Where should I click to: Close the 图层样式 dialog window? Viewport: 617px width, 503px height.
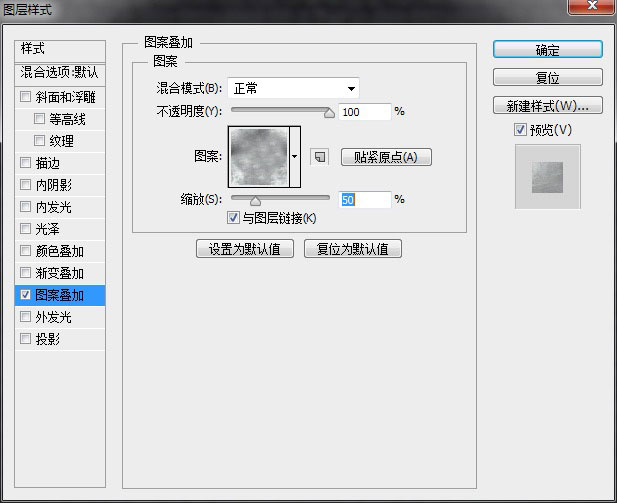point(591,6)
